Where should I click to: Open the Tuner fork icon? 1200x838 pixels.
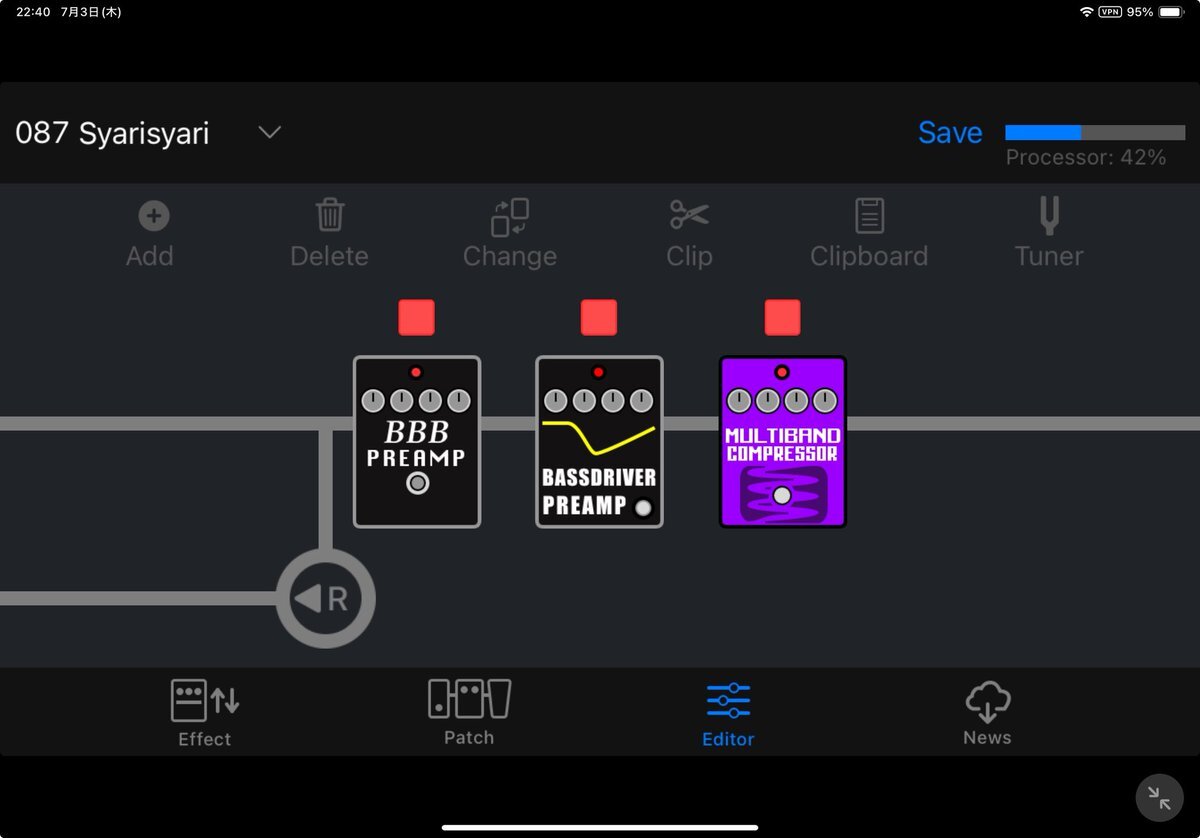tap(1049, 215)
